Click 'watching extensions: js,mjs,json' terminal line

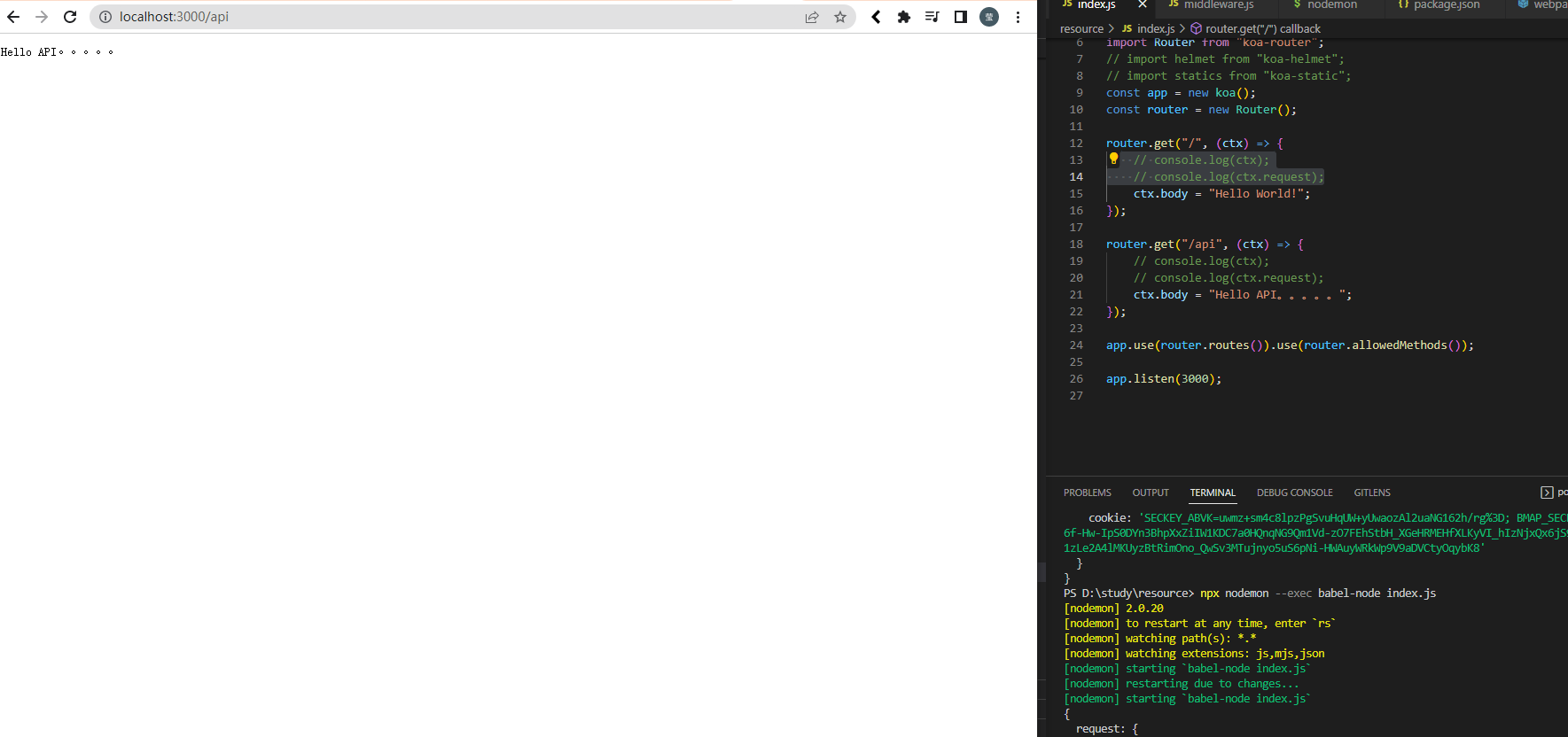1194,654
